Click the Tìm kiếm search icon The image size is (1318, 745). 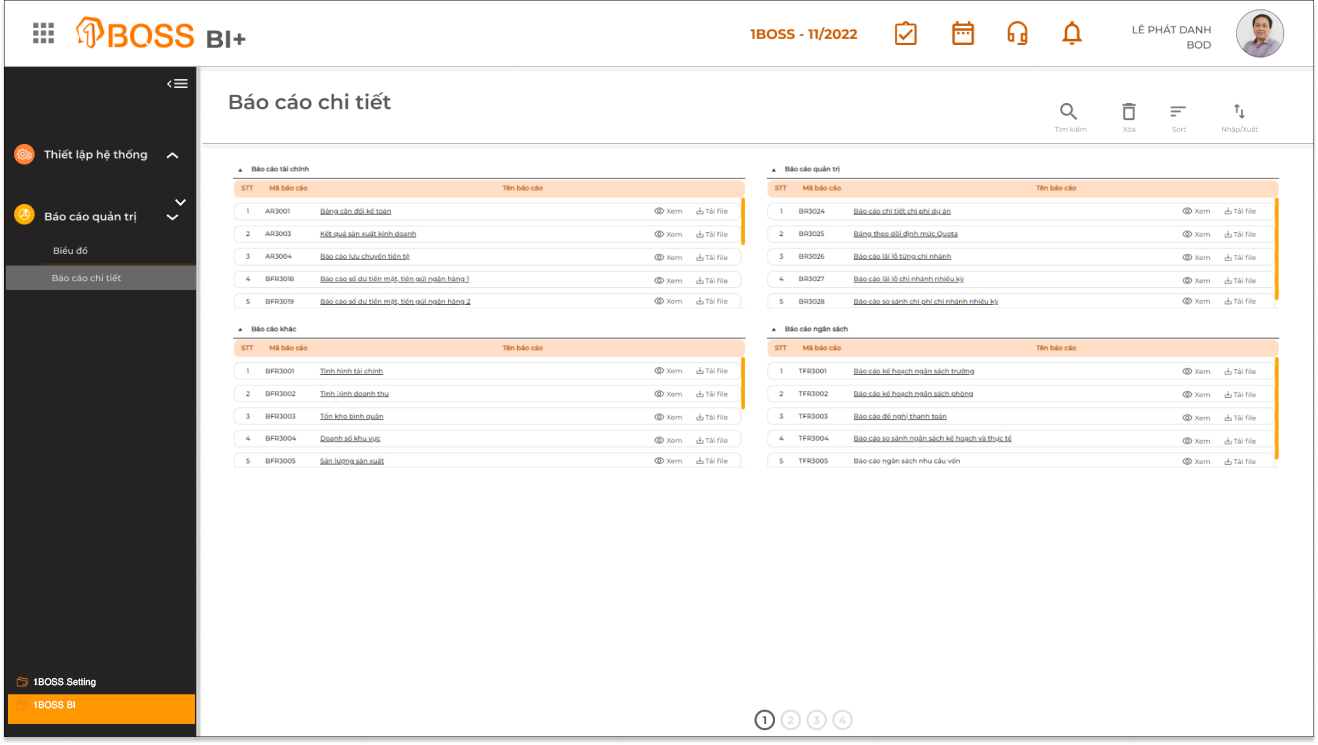(1069, 112)
